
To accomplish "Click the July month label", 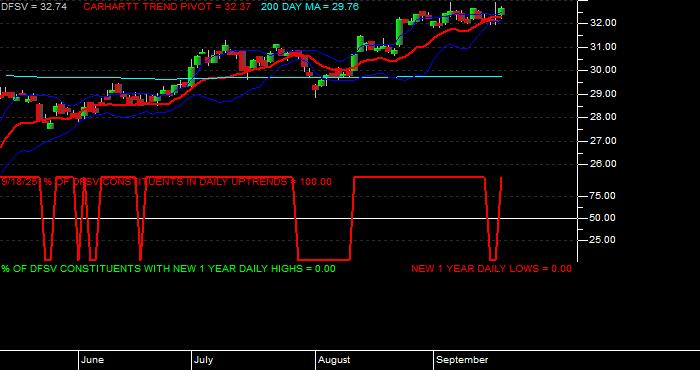I will pyautogui.click(x=204, y=360).
